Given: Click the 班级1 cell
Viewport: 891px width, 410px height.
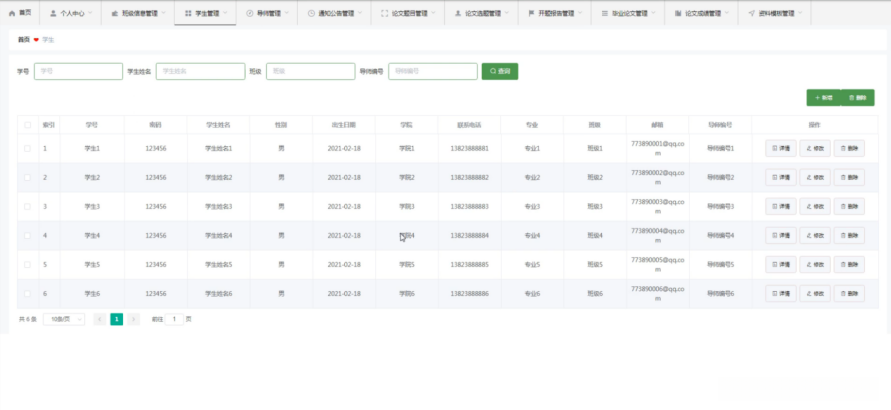Looking at the screenshot, I should click(x=595, y=148).
